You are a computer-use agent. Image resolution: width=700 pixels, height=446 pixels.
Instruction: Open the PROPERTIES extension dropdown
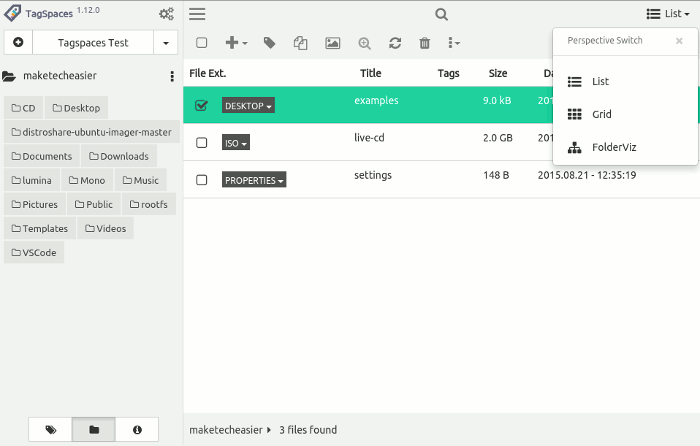tap(254, 180)
